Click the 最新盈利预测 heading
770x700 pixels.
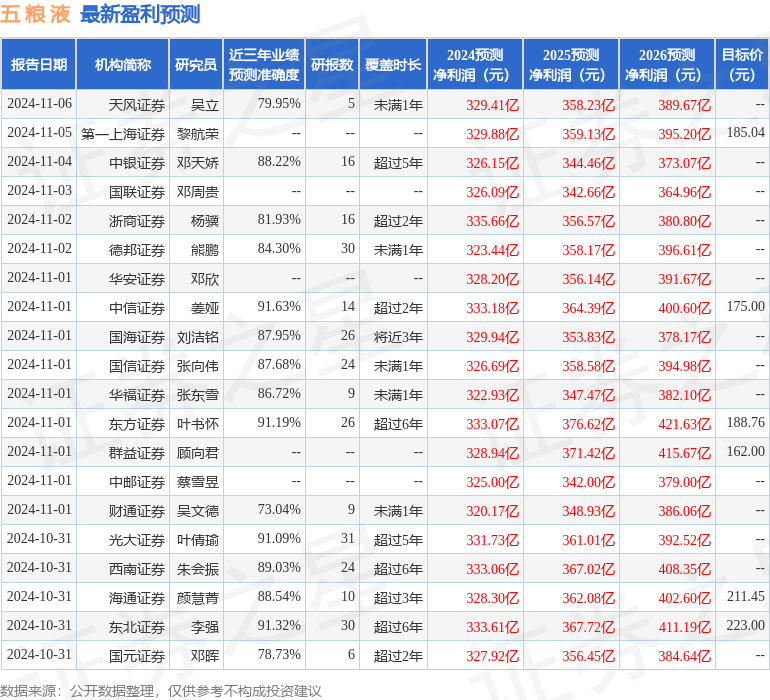(140, 14)
